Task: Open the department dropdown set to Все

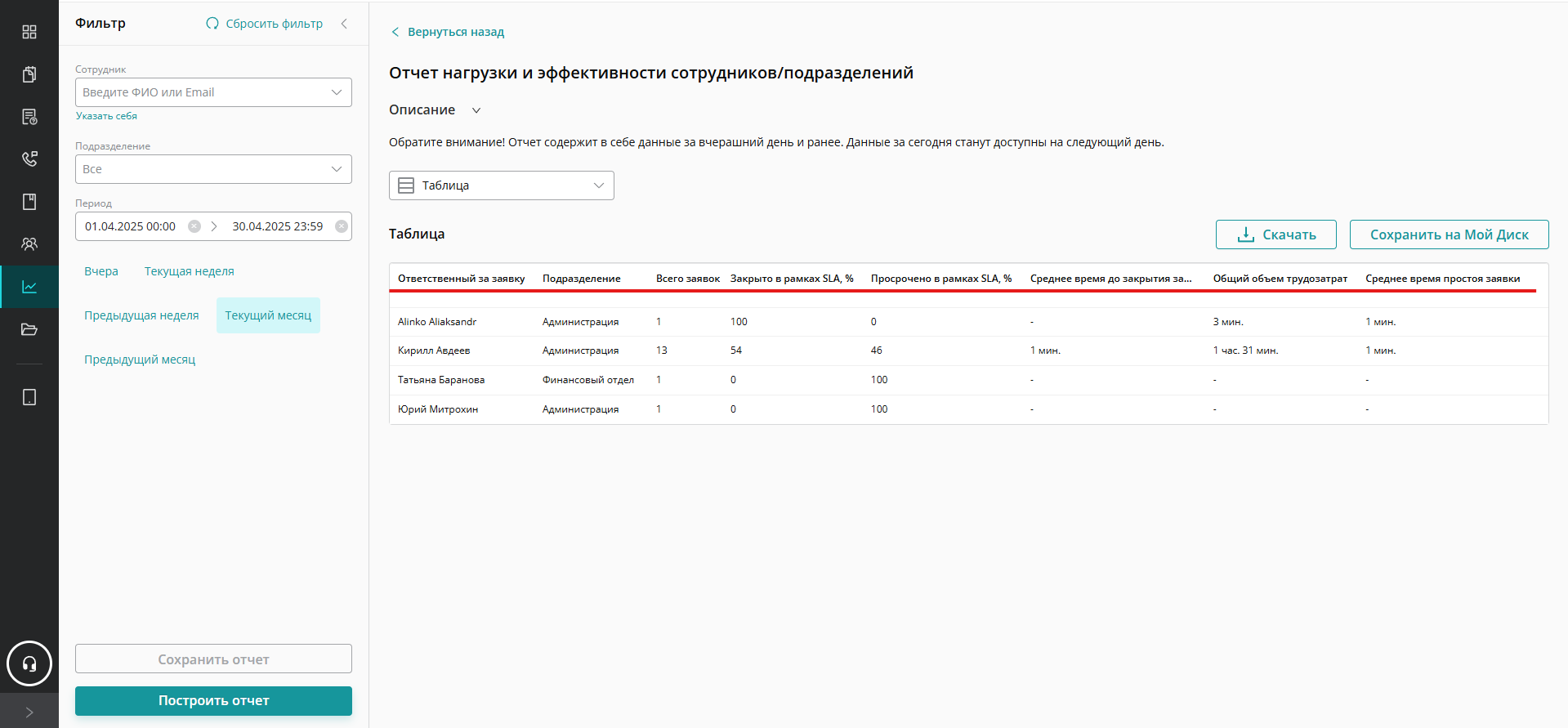Action: (213, 169)
